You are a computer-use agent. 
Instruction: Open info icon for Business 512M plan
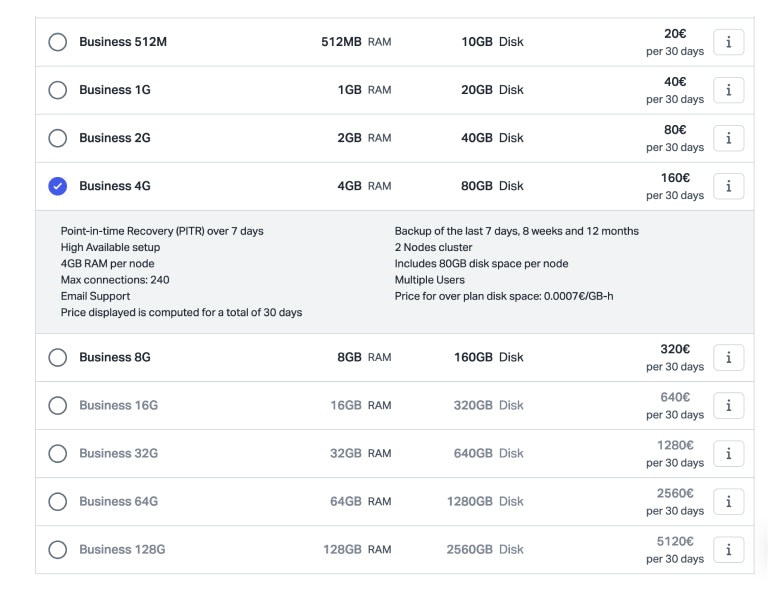728,42
